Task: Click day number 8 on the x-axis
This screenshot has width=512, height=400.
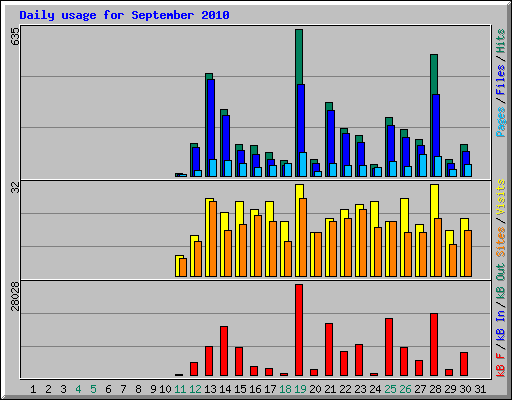Action: (138, 389)
